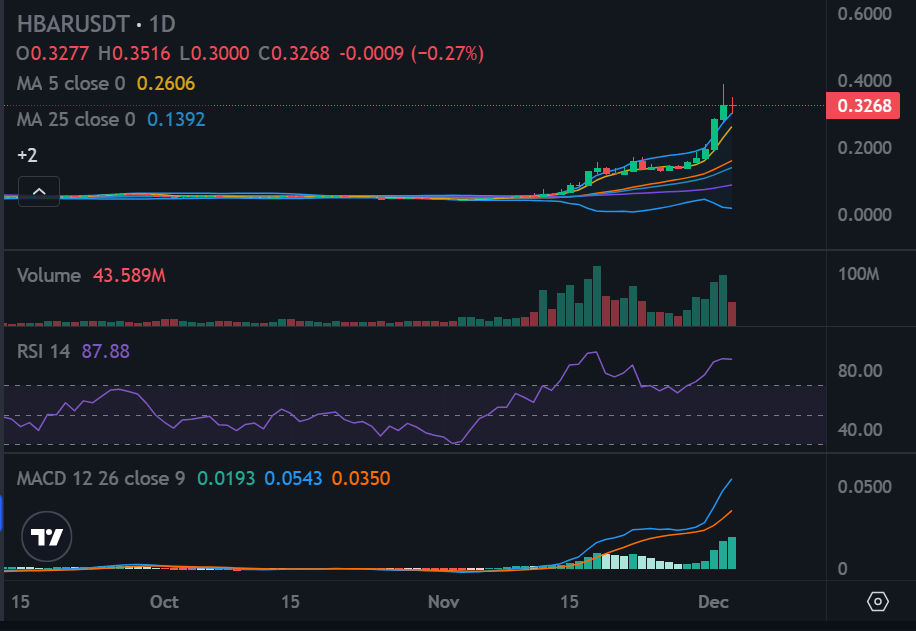
Task: Click the RSI value 87.88
Action: [106, 351]
